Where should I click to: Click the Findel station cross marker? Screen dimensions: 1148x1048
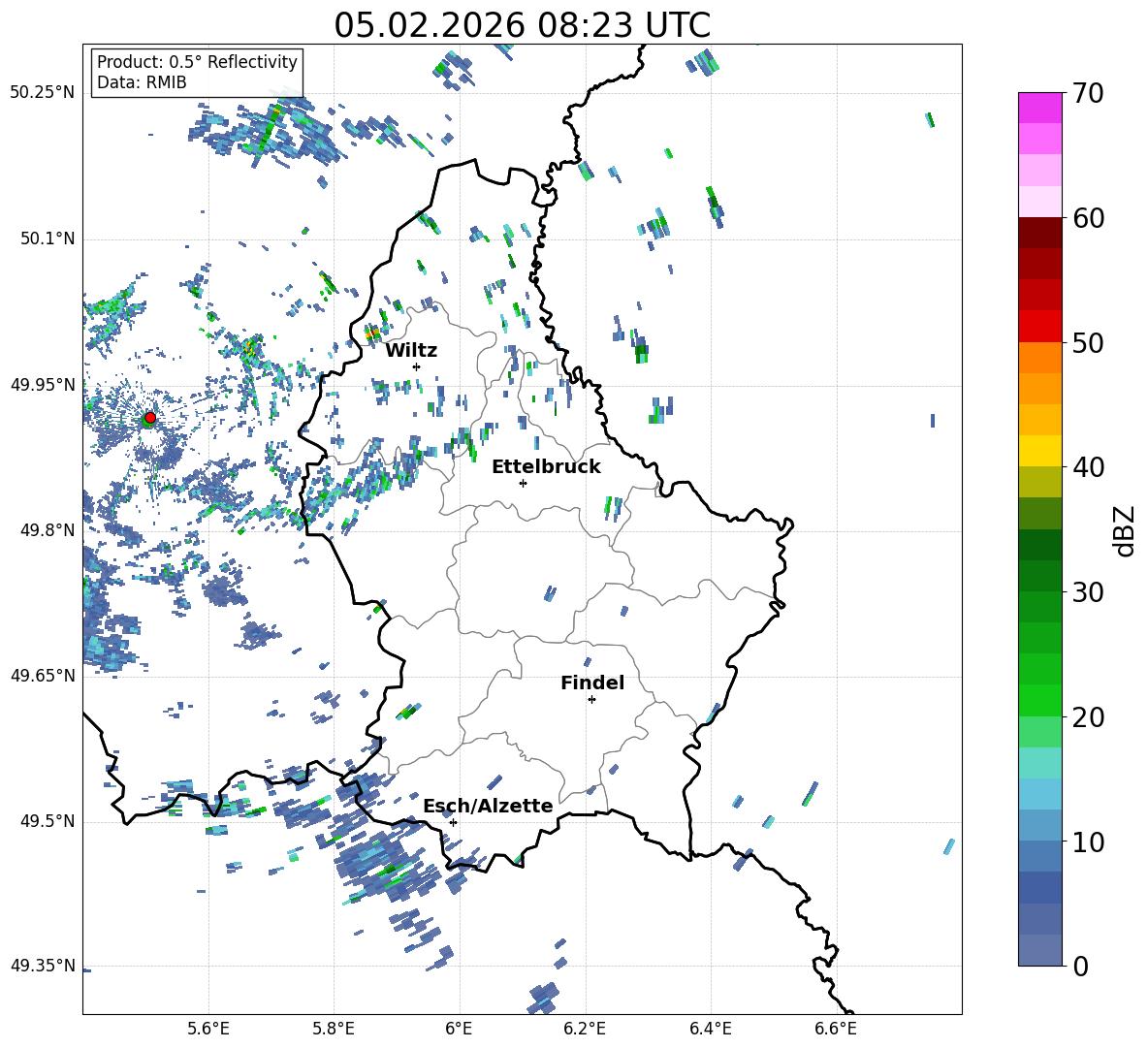point(591,700)
